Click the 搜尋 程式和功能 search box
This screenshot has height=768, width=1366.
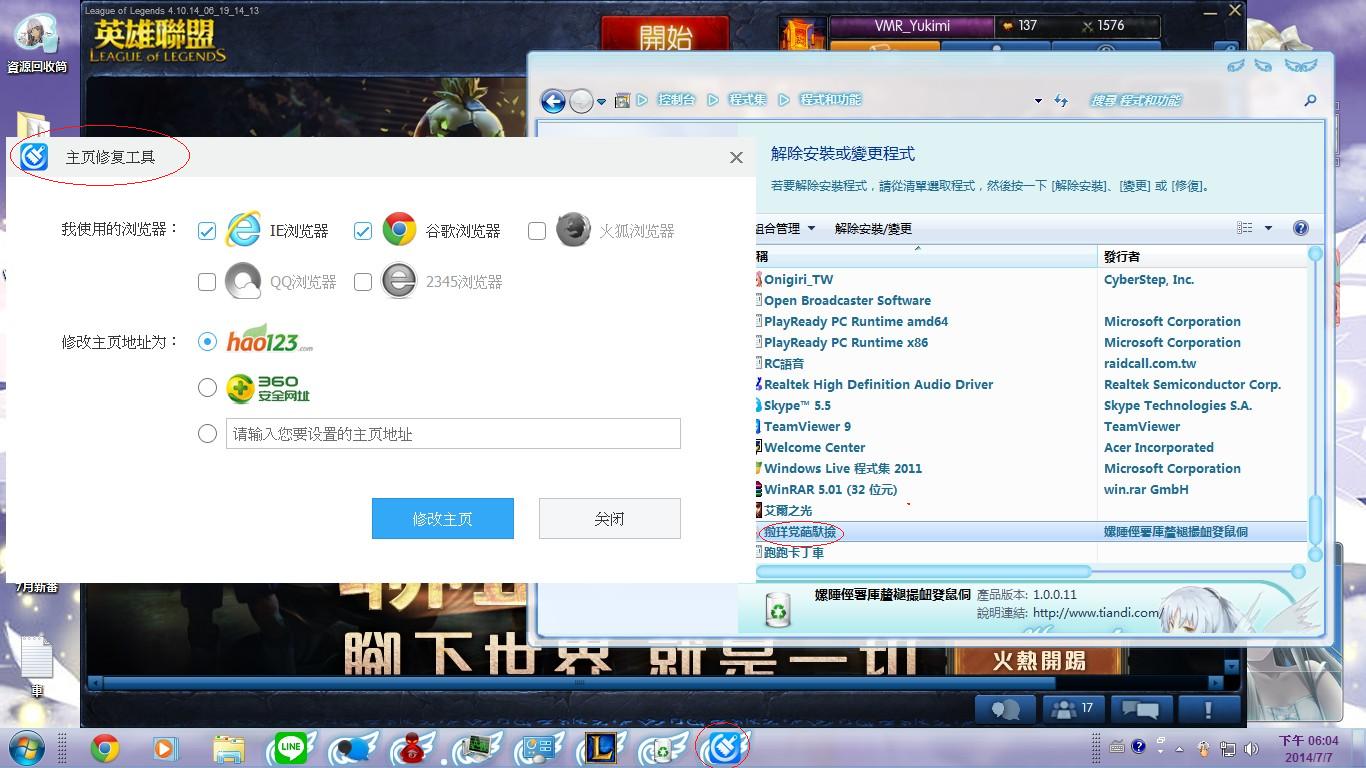click(x=1190, y=100)
